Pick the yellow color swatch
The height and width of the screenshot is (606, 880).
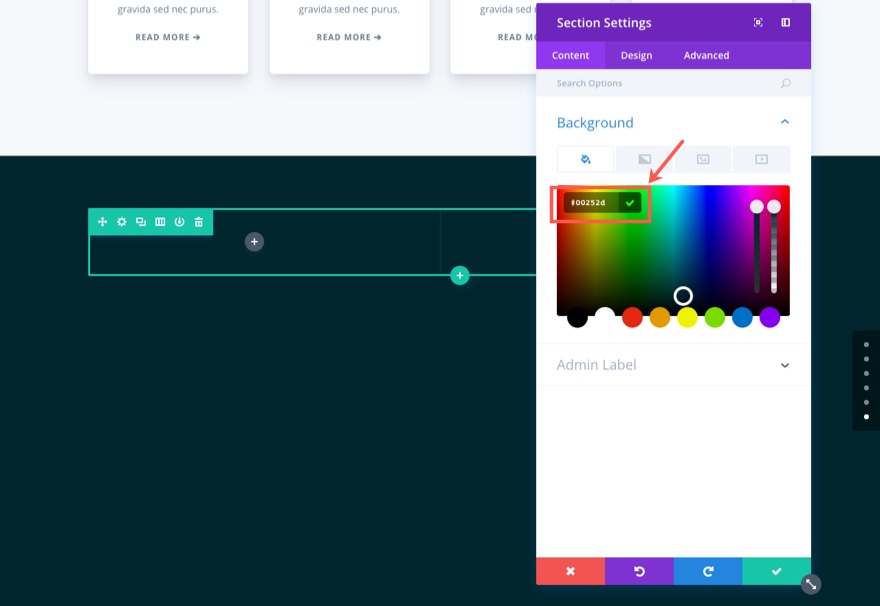(687, 317)
